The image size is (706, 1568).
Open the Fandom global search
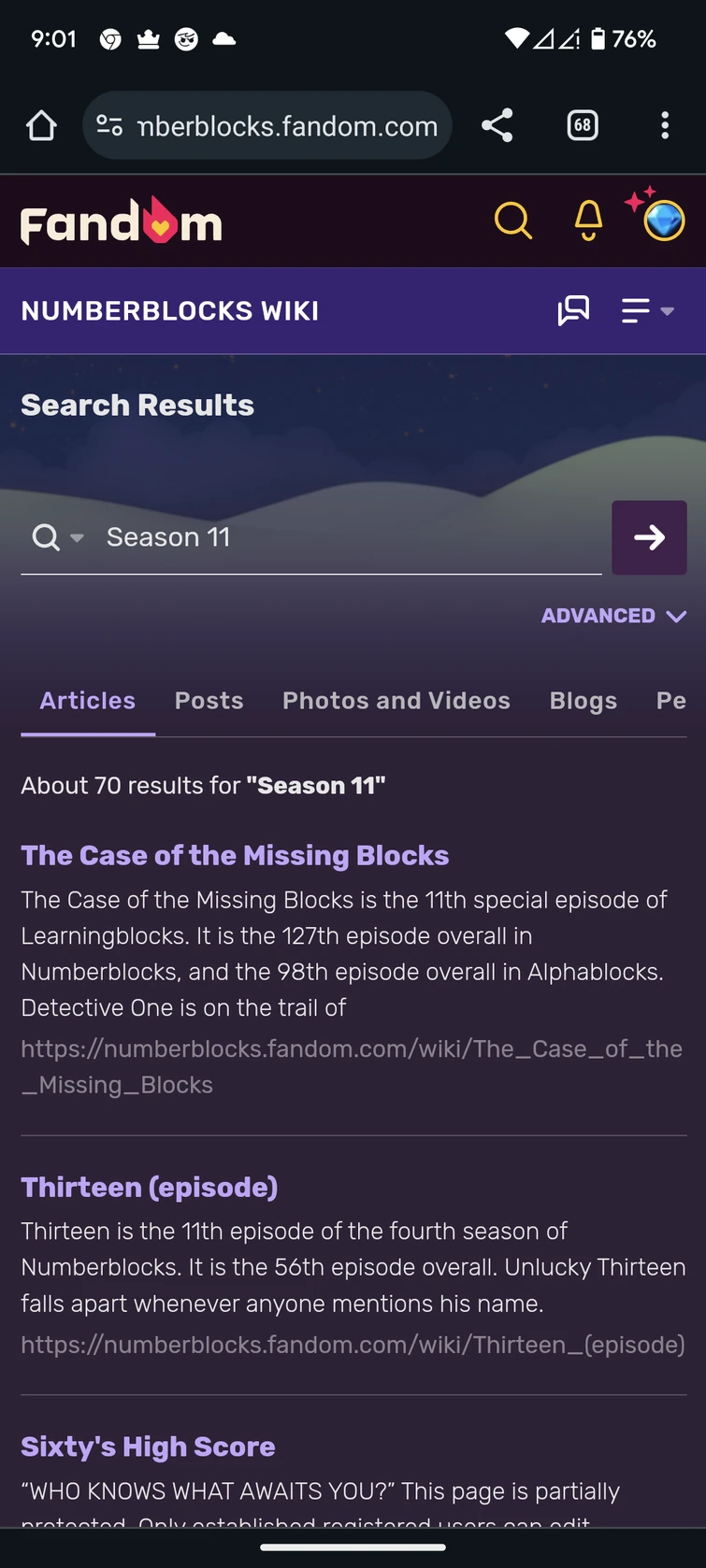click(x=513, y=221)
